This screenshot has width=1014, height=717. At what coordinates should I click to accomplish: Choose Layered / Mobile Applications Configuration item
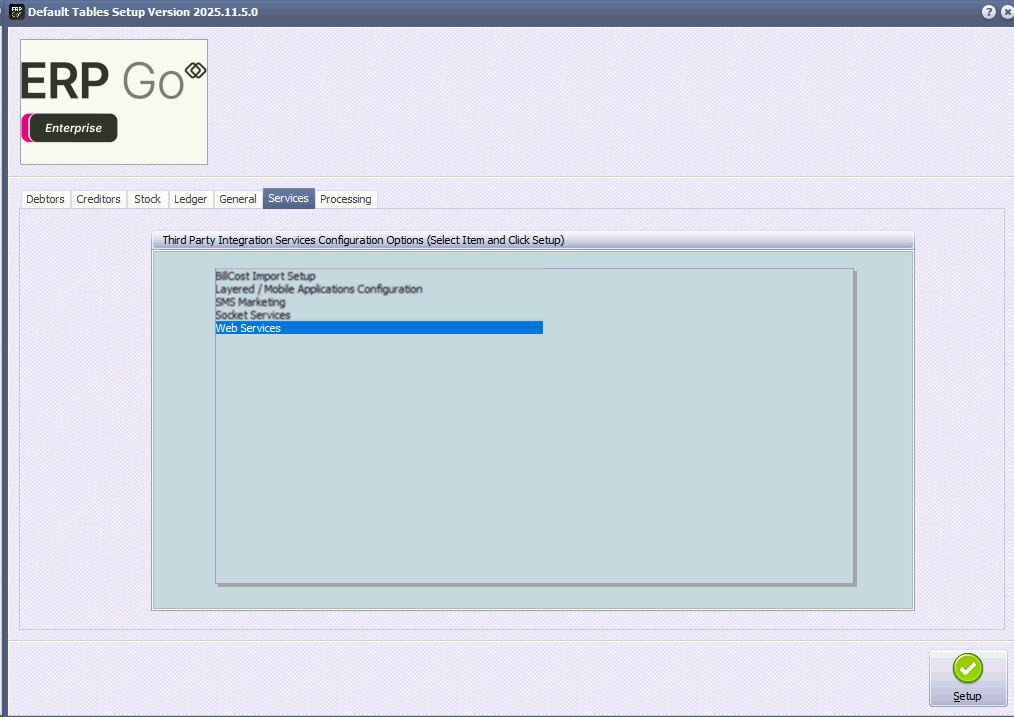[318, 289]
